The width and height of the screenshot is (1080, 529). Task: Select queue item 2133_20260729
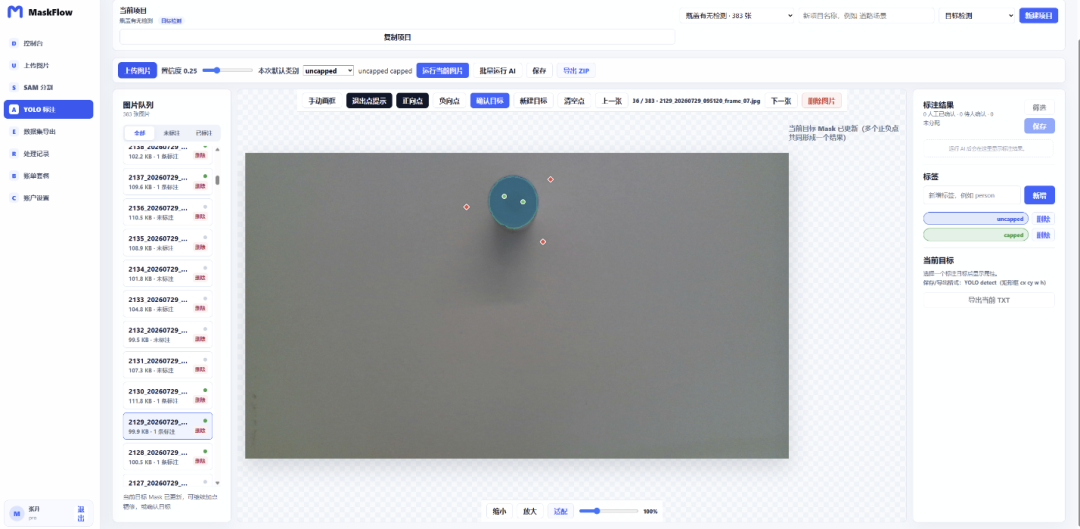click(x=167, y=304)
